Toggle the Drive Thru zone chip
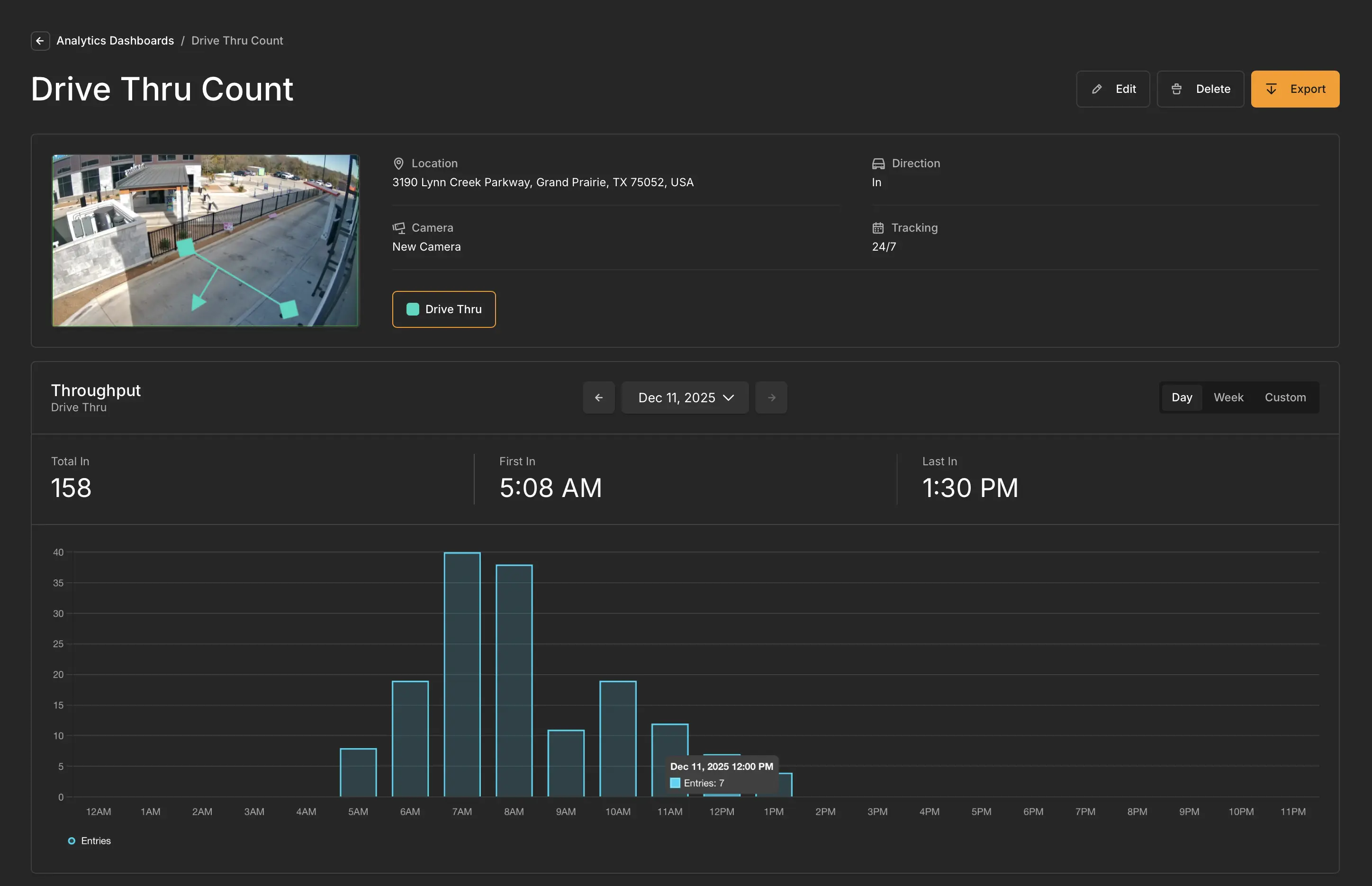The image size is (1372, 886). [x=444, y=309]
